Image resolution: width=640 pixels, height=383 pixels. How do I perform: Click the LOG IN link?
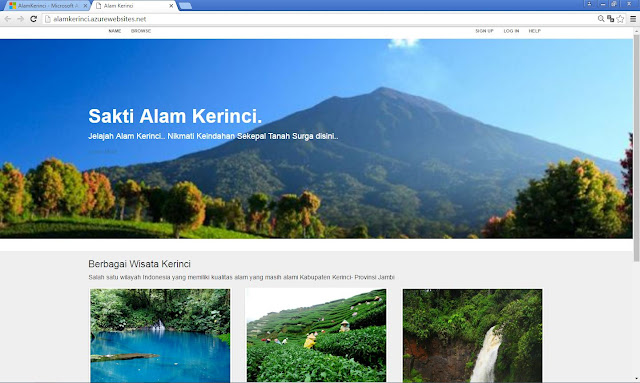[511, 31]
